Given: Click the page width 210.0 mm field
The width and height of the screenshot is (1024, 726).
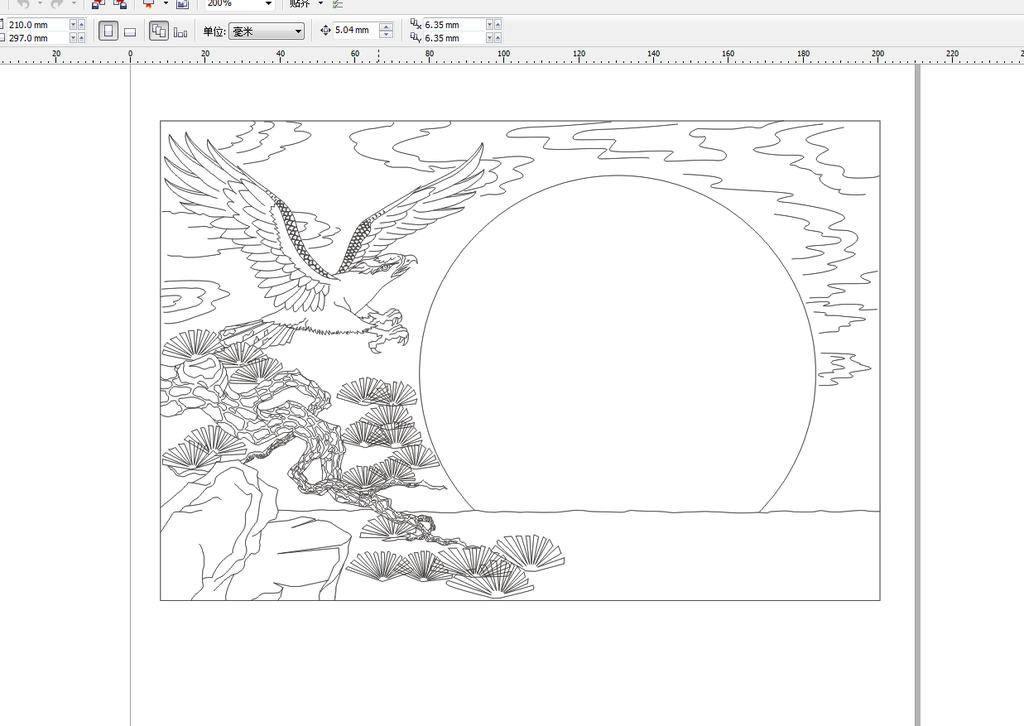Looking at the screenshot, I should [36, 24].
